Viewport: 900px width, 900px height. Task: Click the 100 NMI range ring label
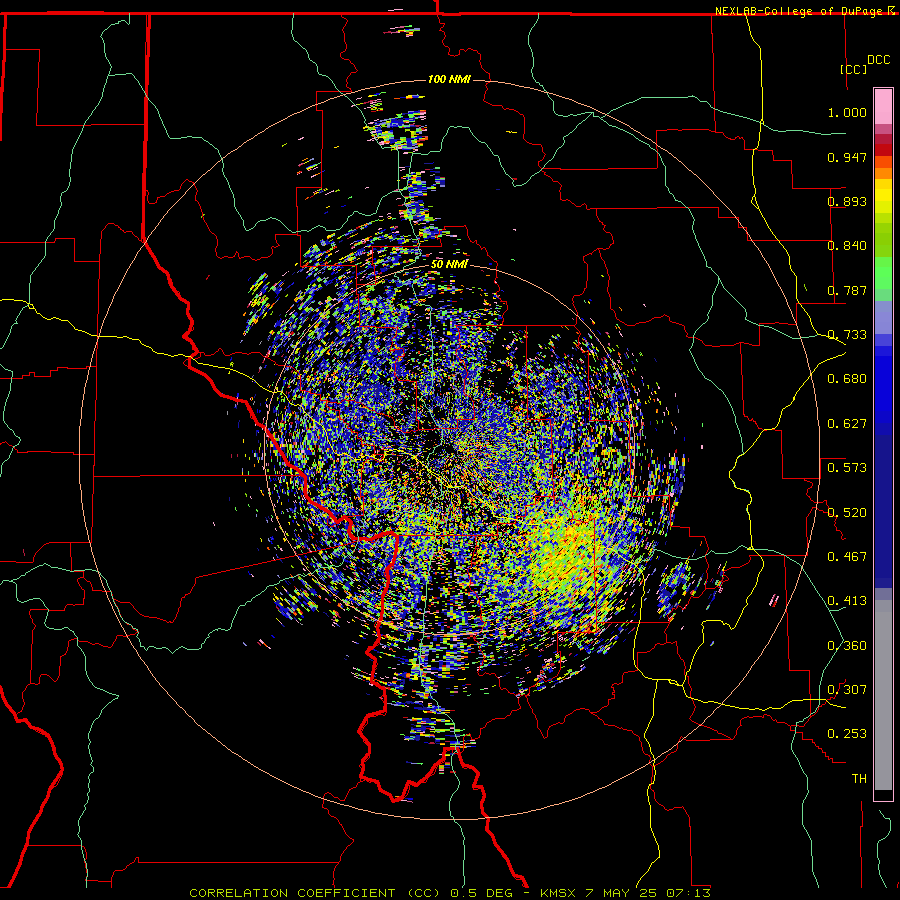pyautogui.click(x=449, y=79)
